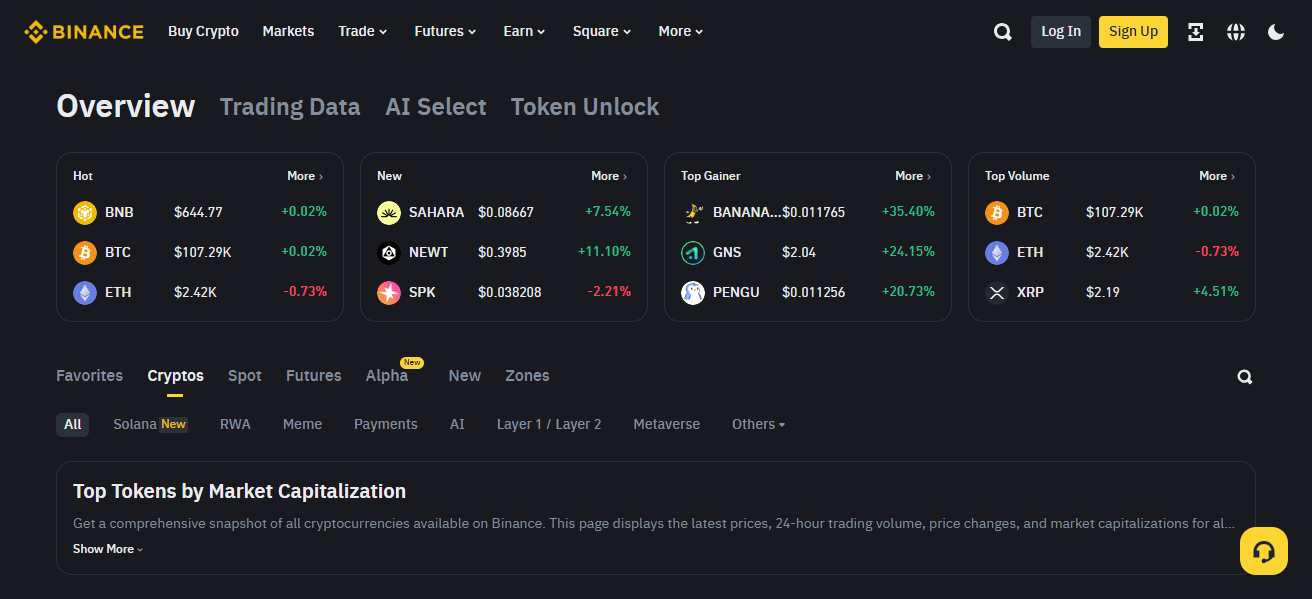Click the PENGU price $0.011256
The image size is (1312, 599).
pos(813,292)
